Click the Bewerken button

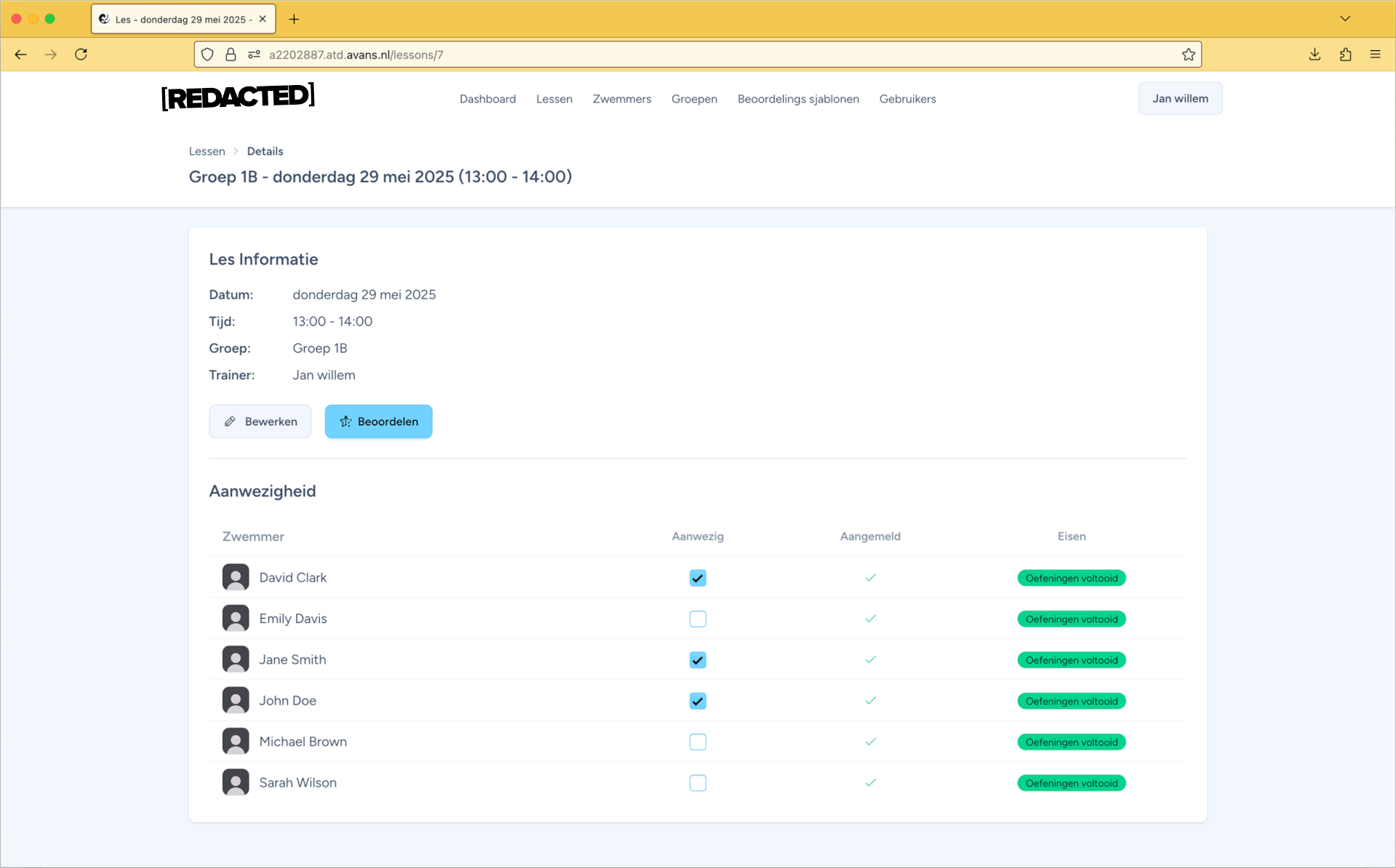[x=260, y=422]
